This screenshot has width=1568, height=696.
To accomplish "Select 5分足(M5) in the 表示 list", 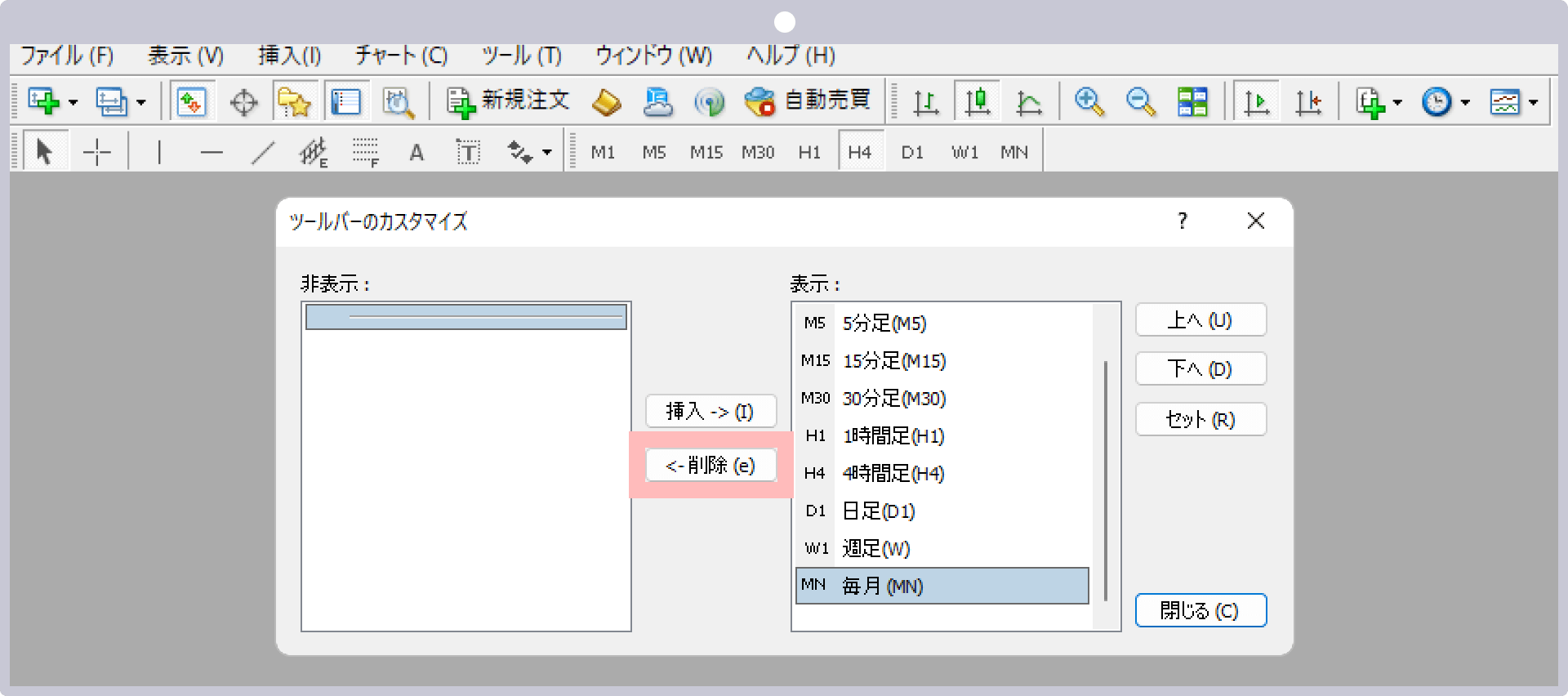I will click(x=942, y=323).
